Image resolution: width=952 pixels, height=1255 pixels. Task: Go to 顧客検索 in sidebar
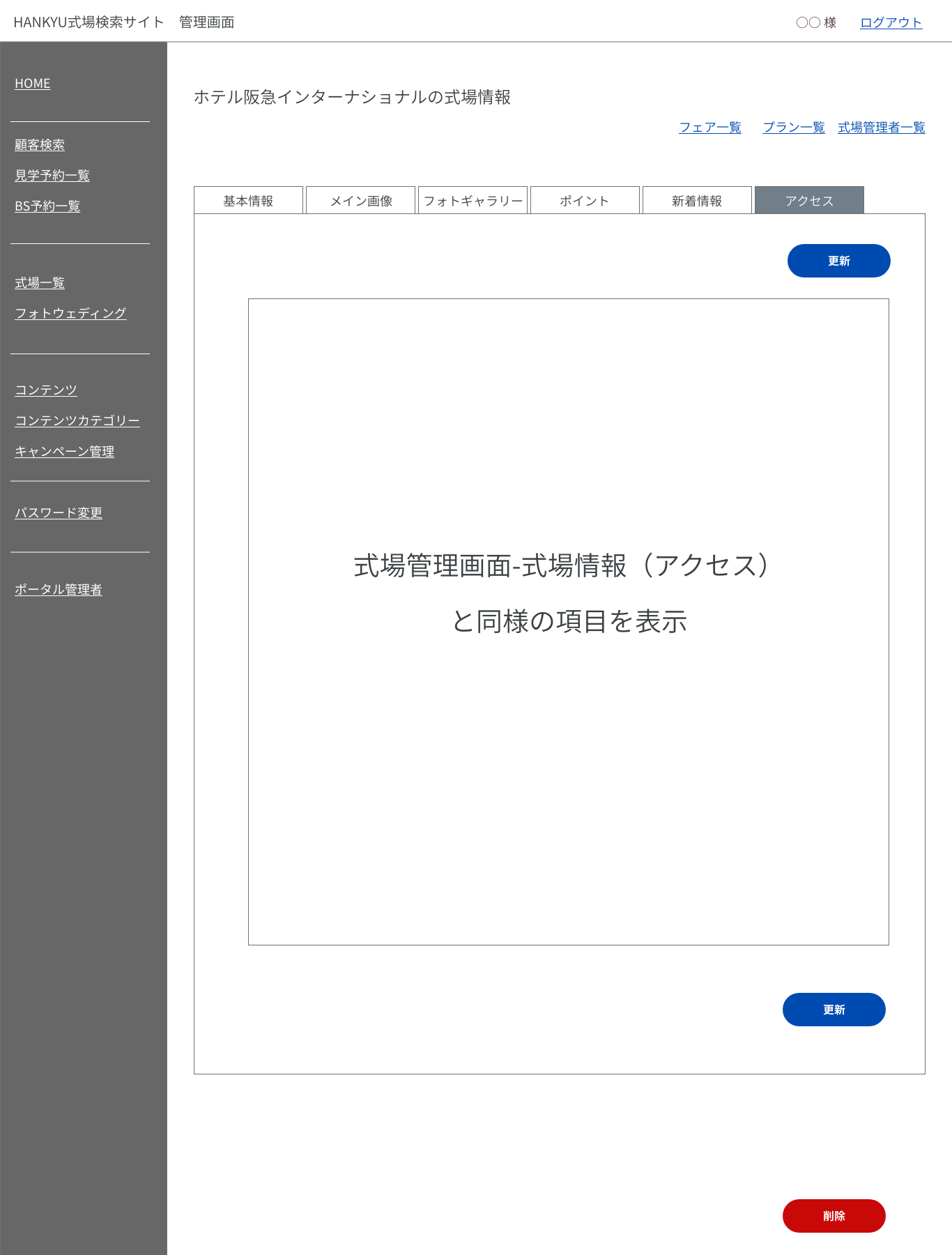tap(40, 145)
